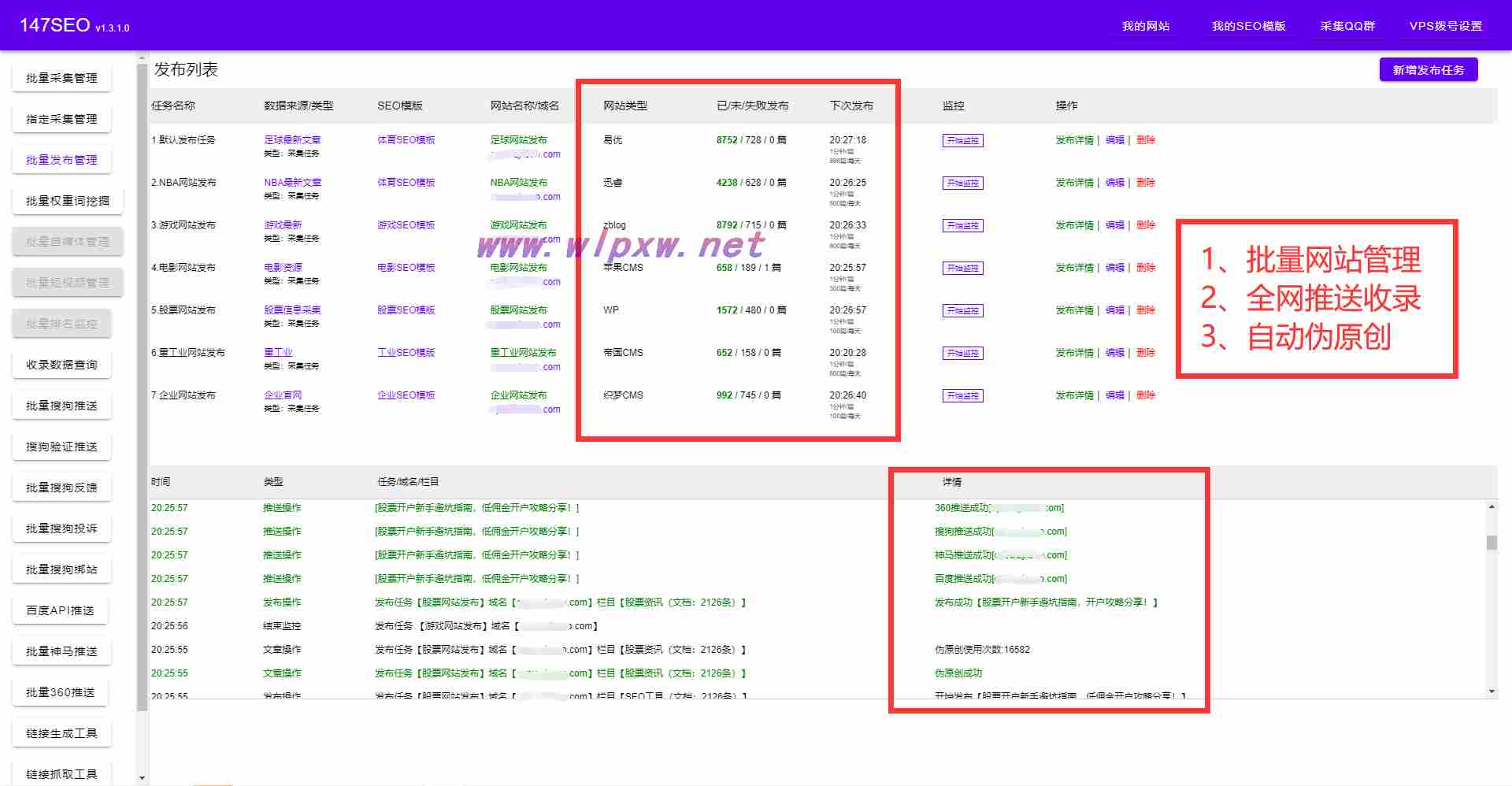Open NBA网站发布 site link
Screen dimensions: 1512x786
tap(518, 183)
